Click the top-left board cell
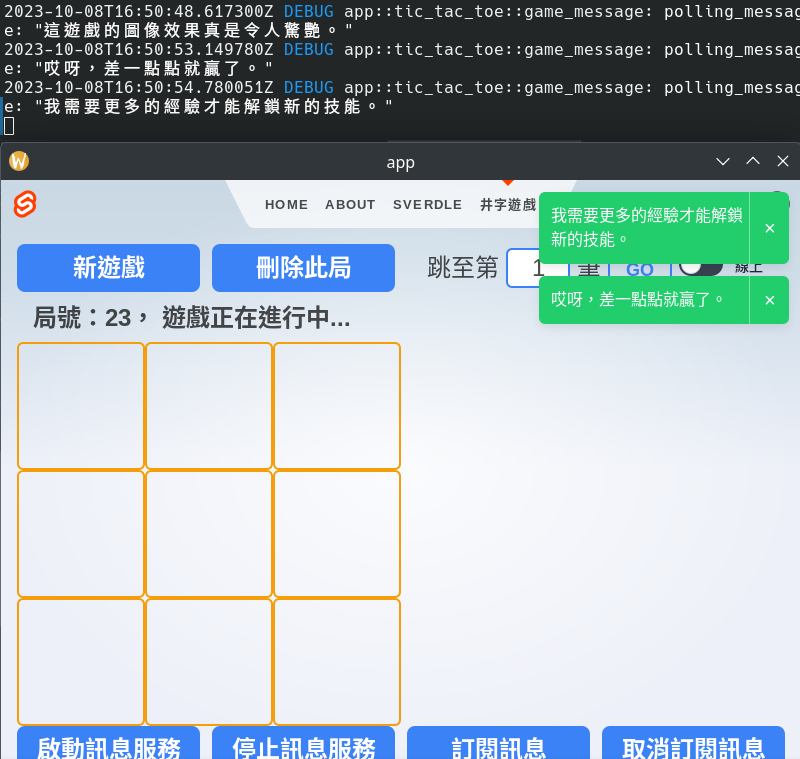 click(x=81, y=406)
